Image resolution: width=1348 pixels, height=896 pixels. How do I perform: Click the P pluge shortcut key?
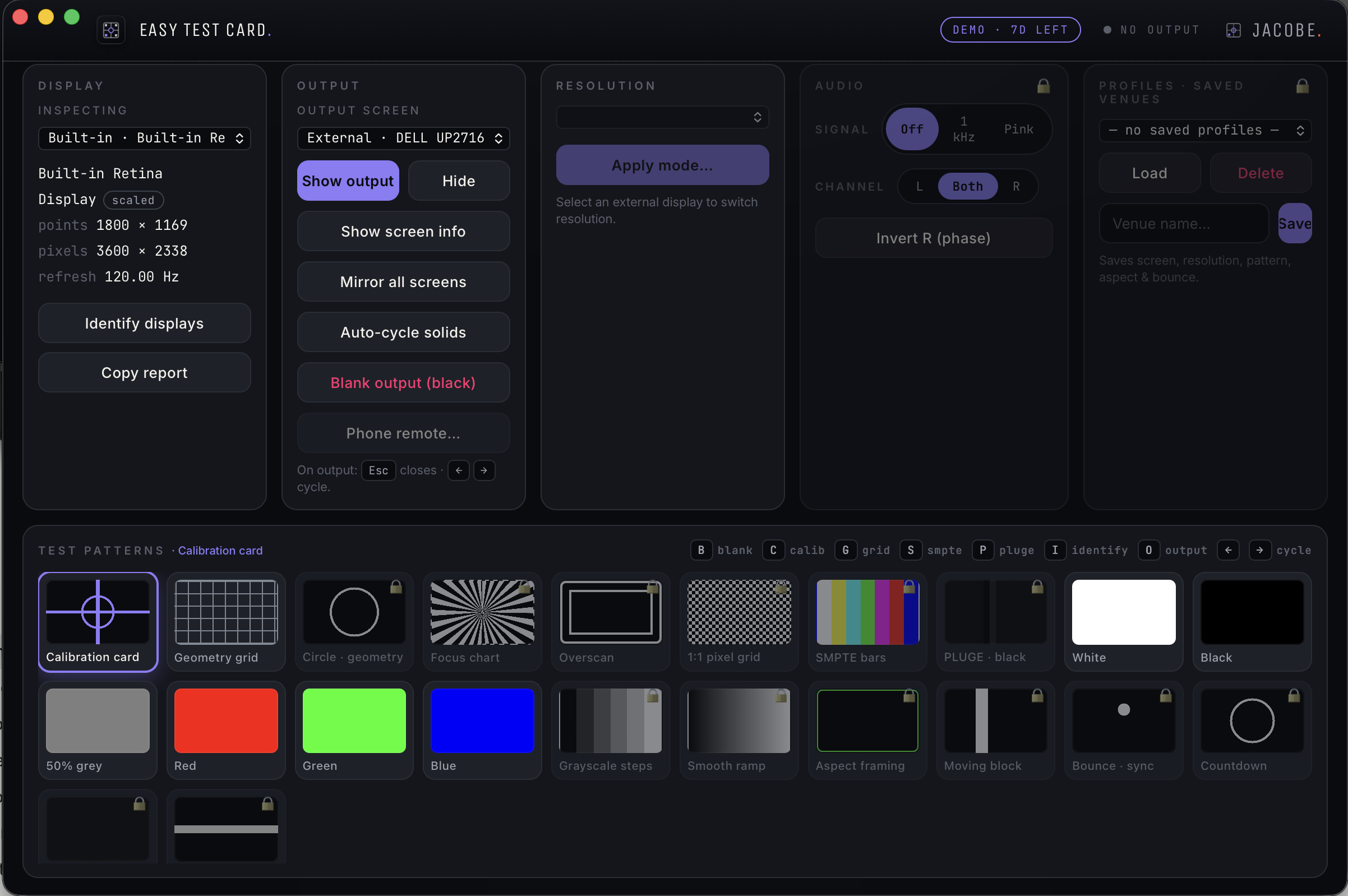pos(982,550)
